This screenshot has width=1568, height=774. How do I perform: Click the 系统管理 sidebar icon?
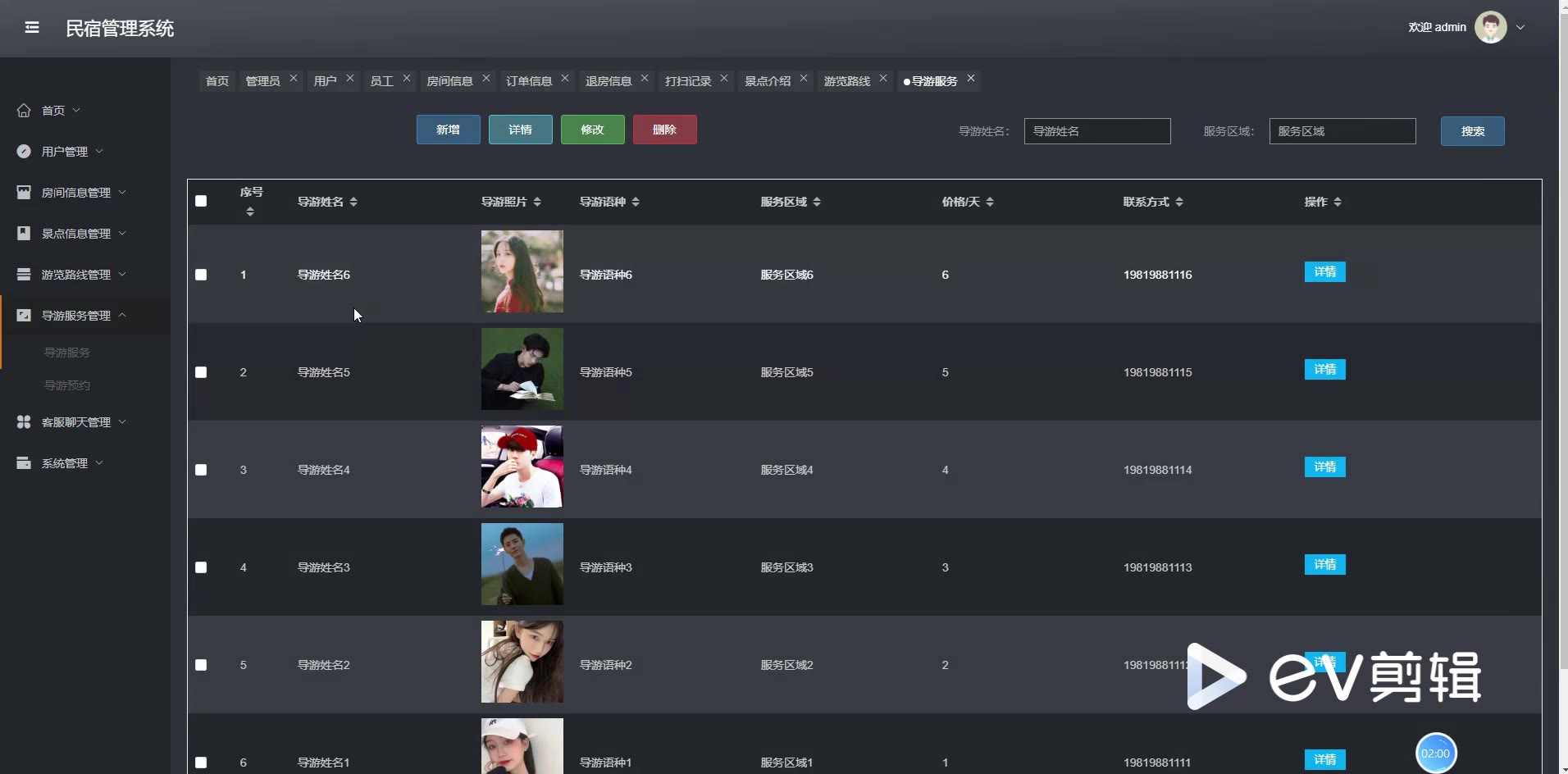tap(24, 462)
